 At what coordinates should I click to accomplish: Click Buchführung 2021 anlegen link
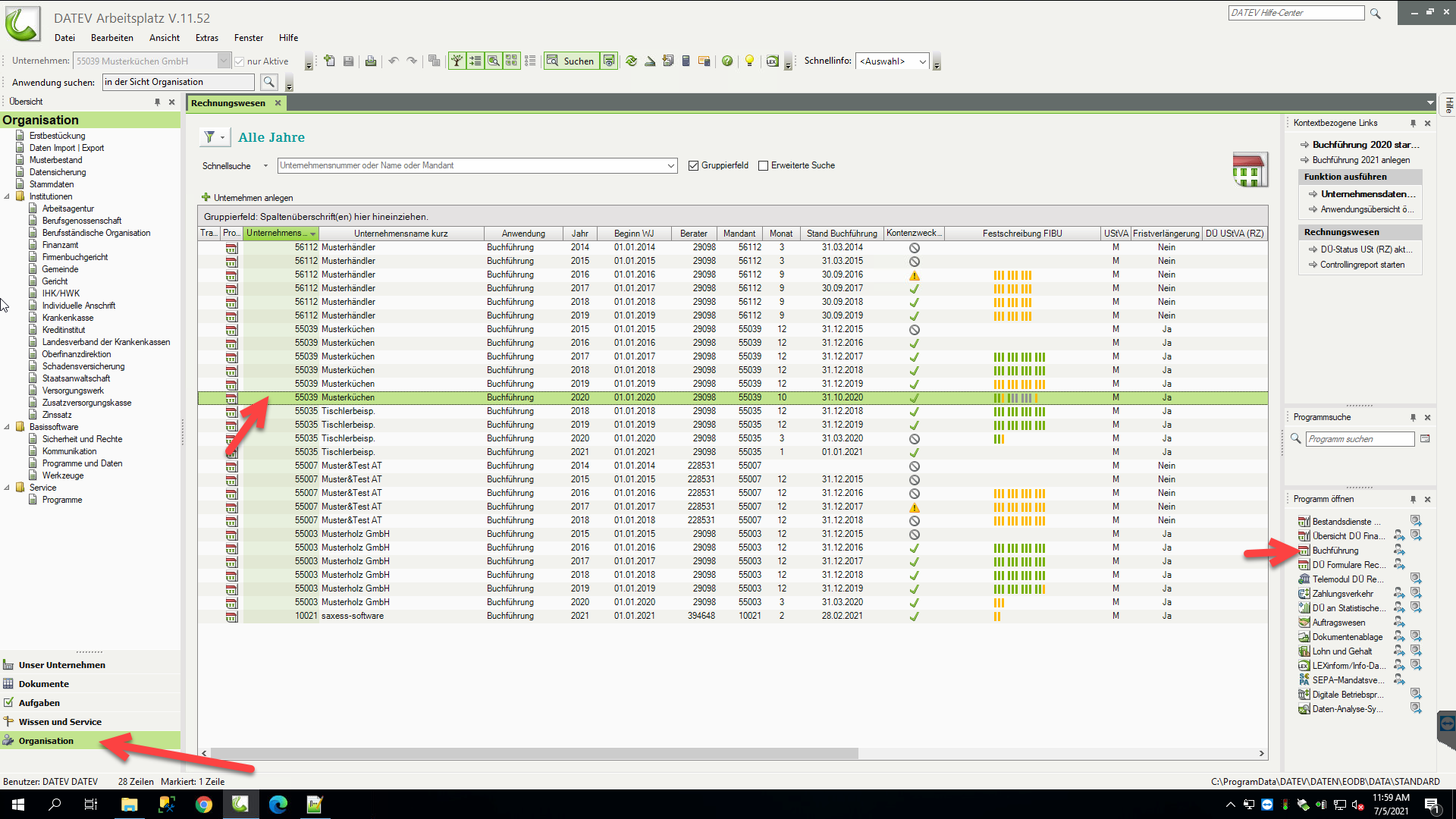click(1361, 160)
